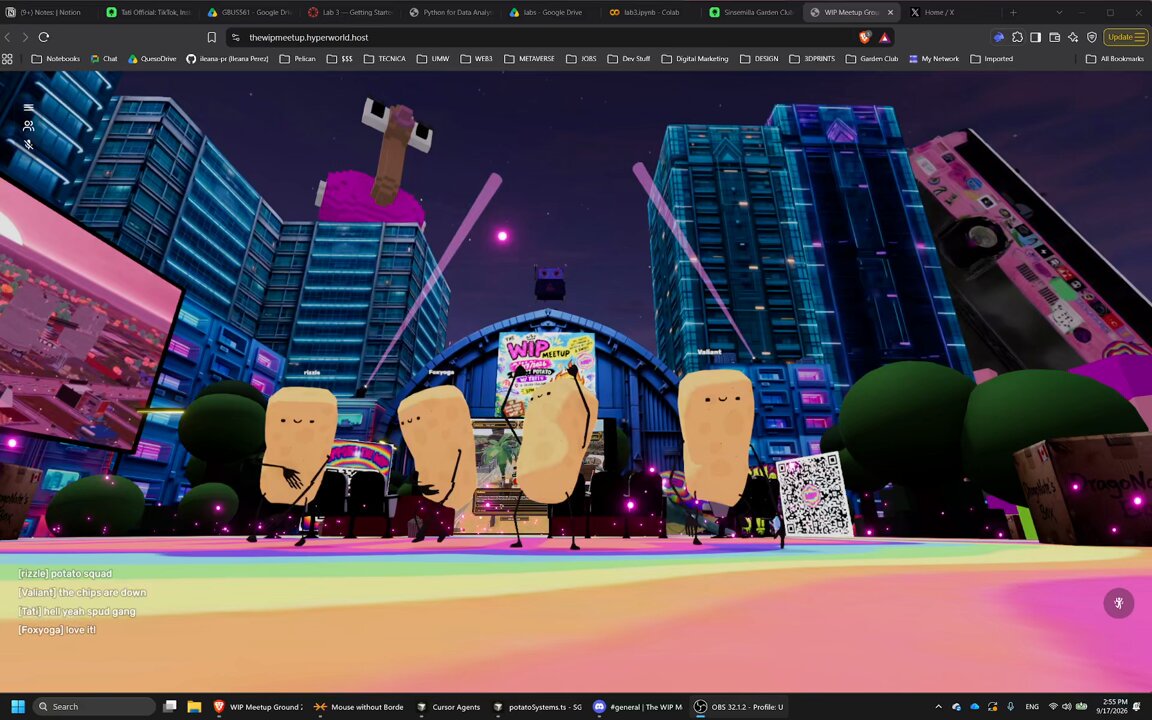Reload the current page
Image resolution: width=1152 pixels, height=720 pixels.
coord(44,37)
